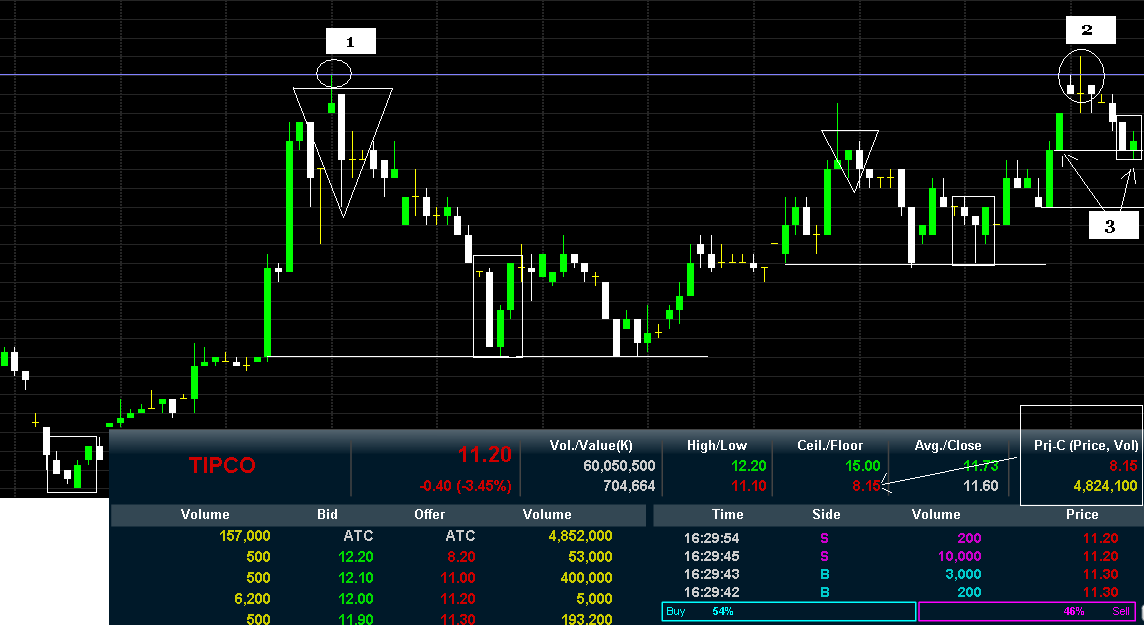Click the Time column header

(727, 515)
